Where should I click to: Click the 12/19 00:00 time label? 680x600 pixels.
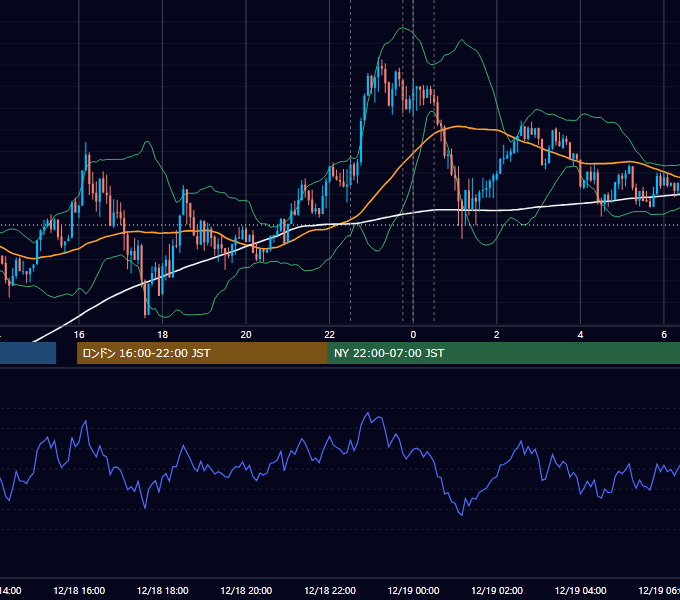413,590
